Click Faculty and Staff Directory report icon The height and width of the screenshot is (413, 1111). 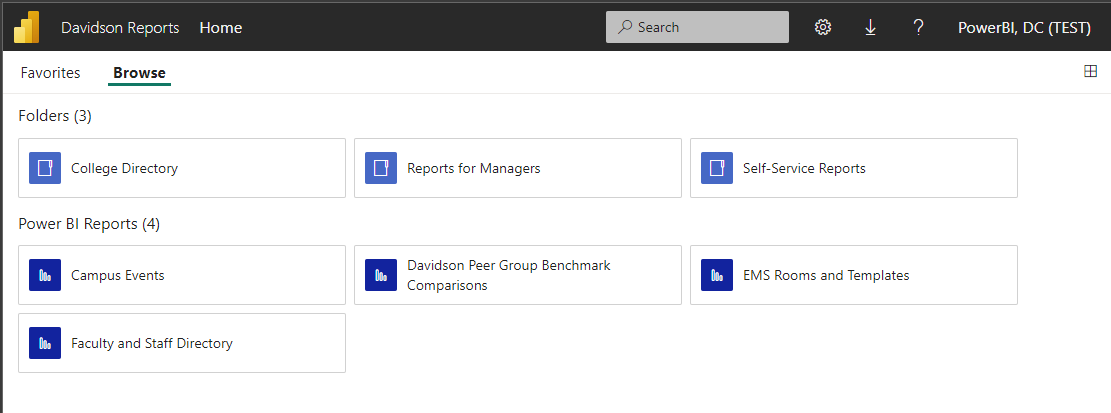pyautogui.click(x=45, y=343)
